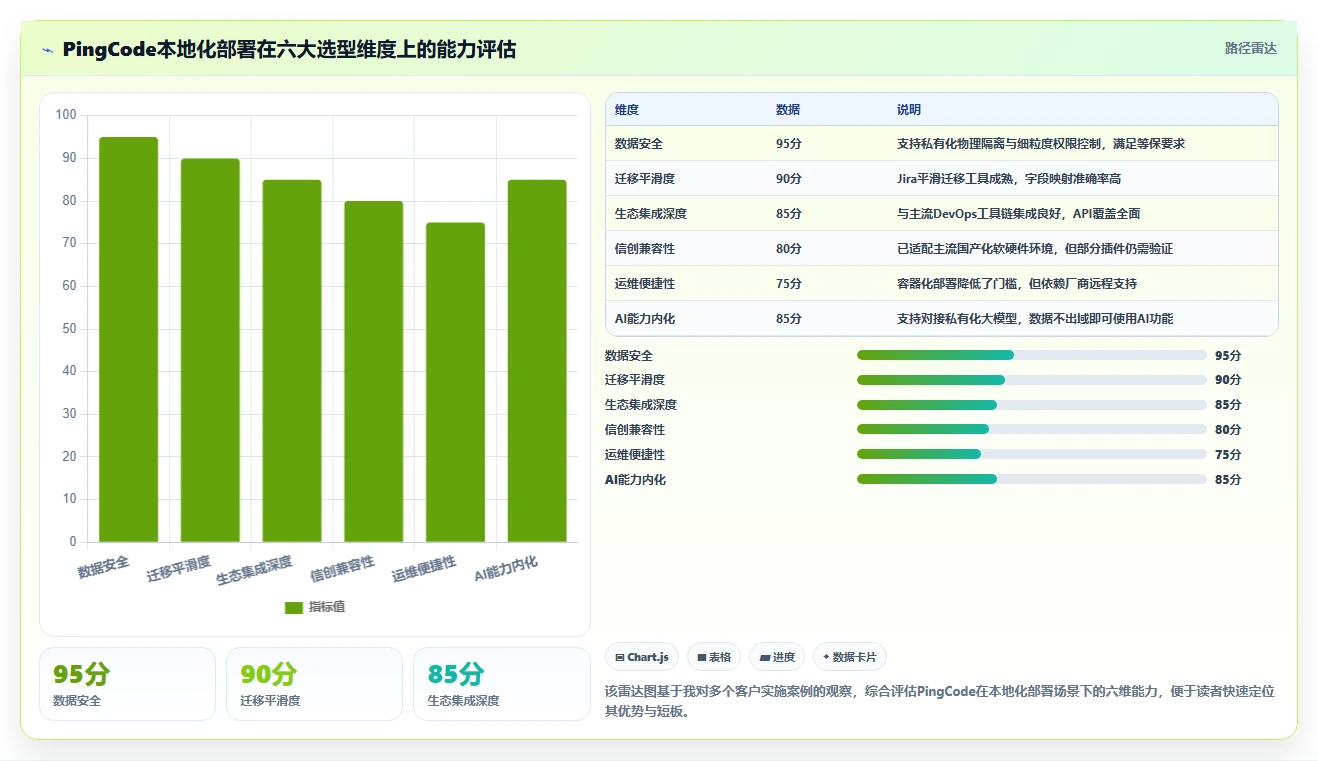The image size is (1318, 761).
Task: Click the 95分 cell in the table
Action: coord(789,144)
